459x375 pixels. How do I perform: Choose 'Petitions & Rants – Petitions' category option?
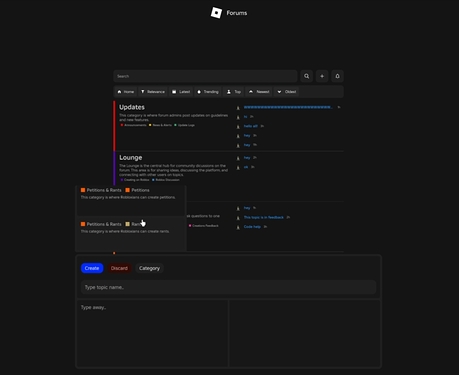(131, 201)
